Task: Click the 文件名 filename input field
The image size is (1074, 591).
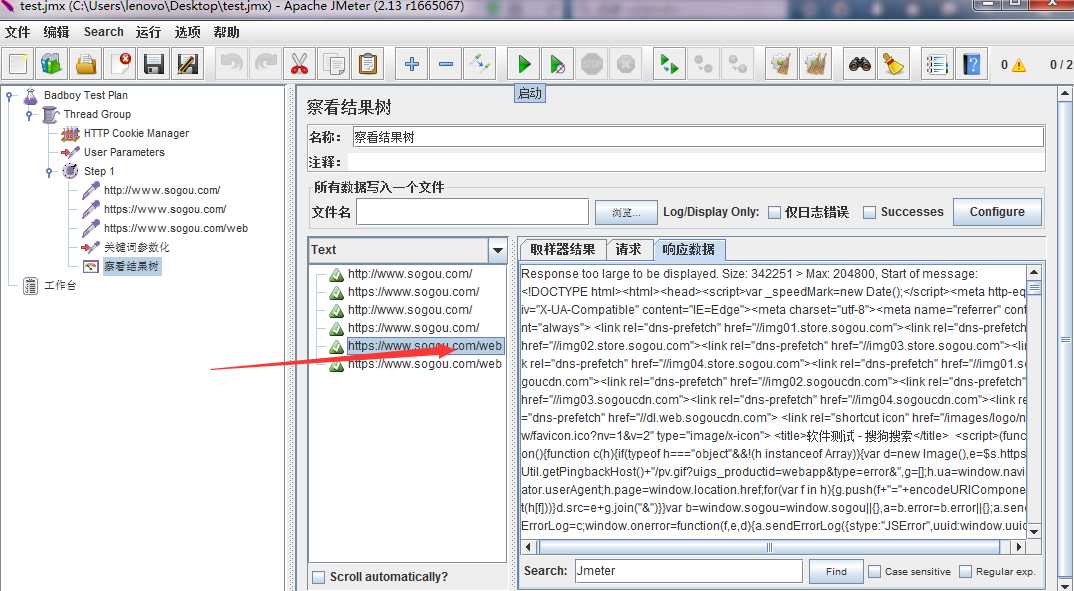Action: click(x=472, y=212)
